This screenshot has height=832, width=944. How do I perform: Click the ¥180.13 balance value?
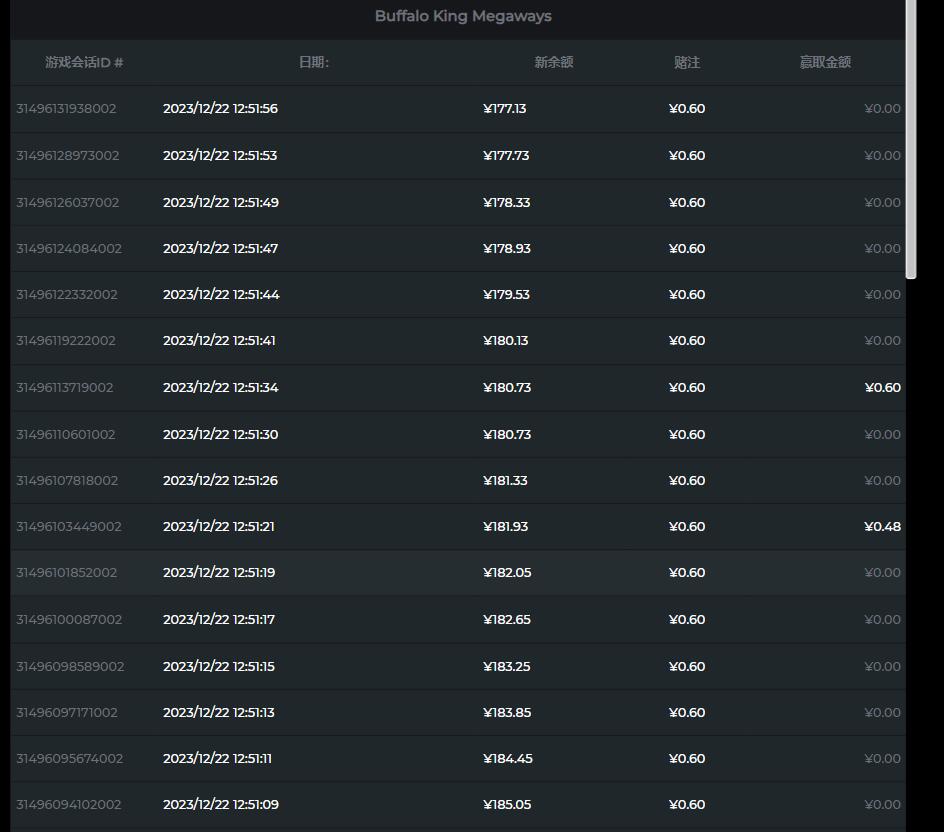(x=506, y=341)
